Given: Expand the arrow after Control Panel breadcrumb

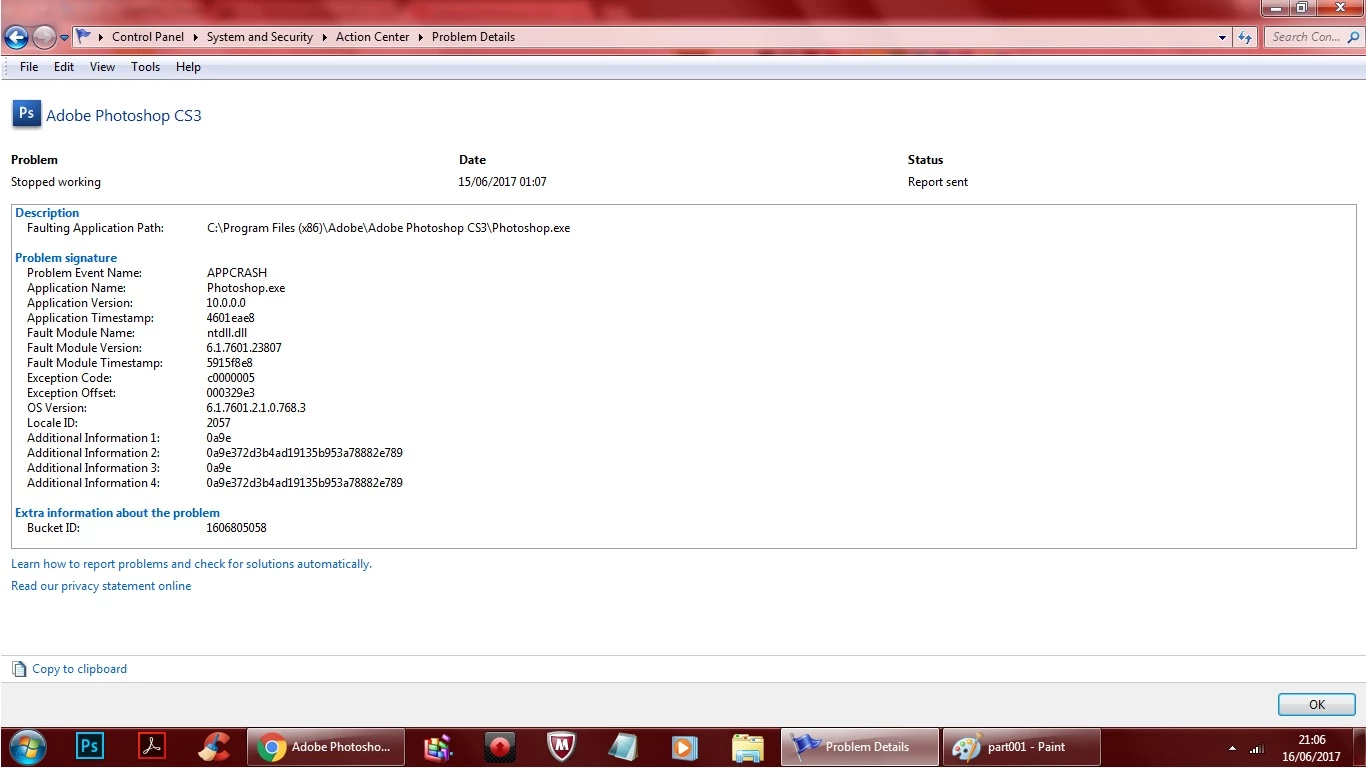Looking at the screenshot, I should [195, 37].
